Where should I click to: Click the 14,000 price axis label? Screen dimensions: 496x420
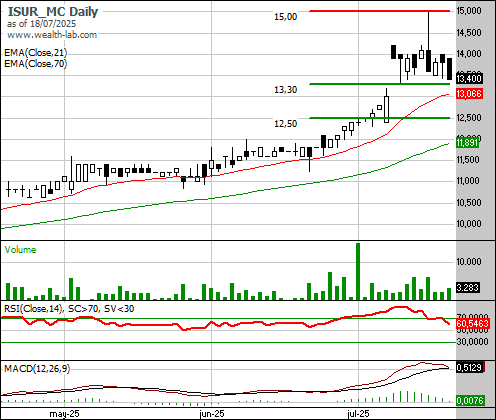(x=469, y=54)
